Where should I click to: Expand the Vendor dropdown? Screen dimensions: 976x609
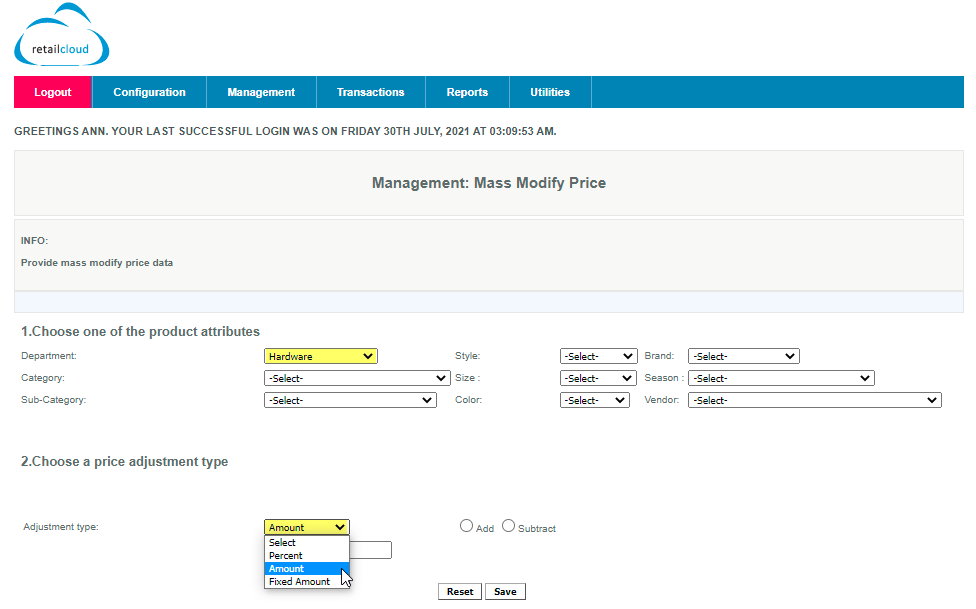coord(815,400)
